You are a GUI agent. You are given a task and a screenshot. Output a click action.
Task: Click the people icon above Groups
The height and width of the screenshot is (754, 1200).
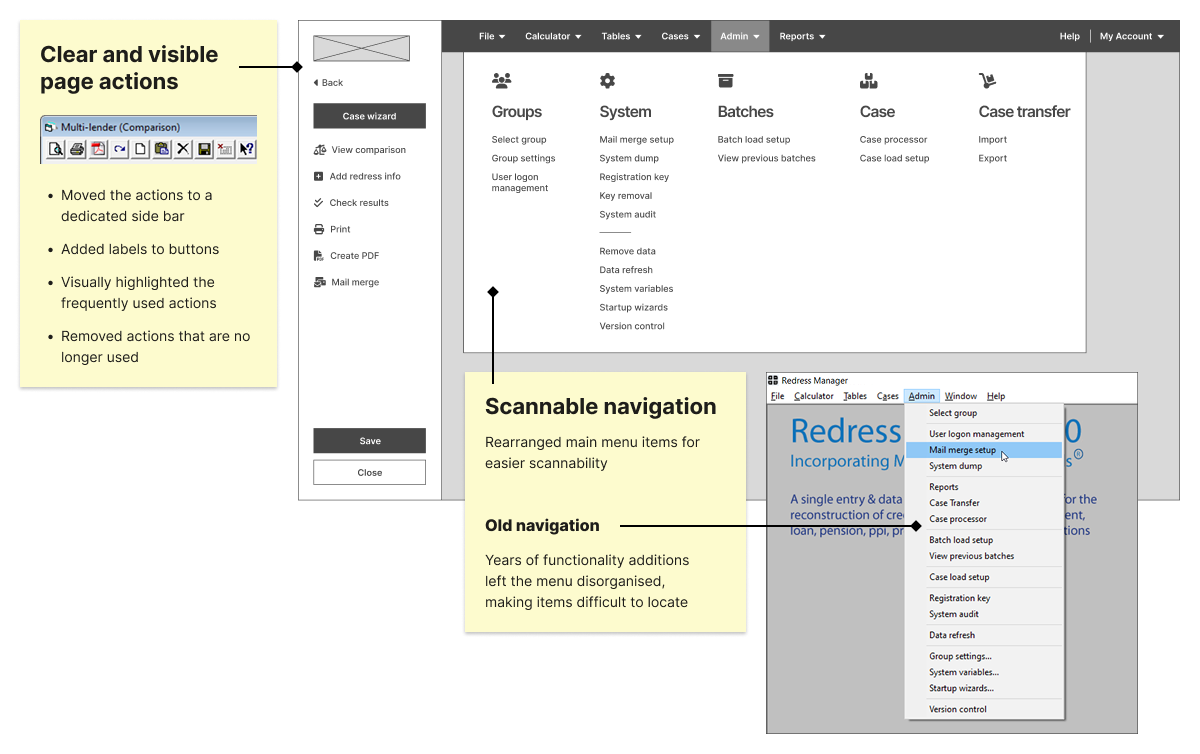[x=502, y=81]
